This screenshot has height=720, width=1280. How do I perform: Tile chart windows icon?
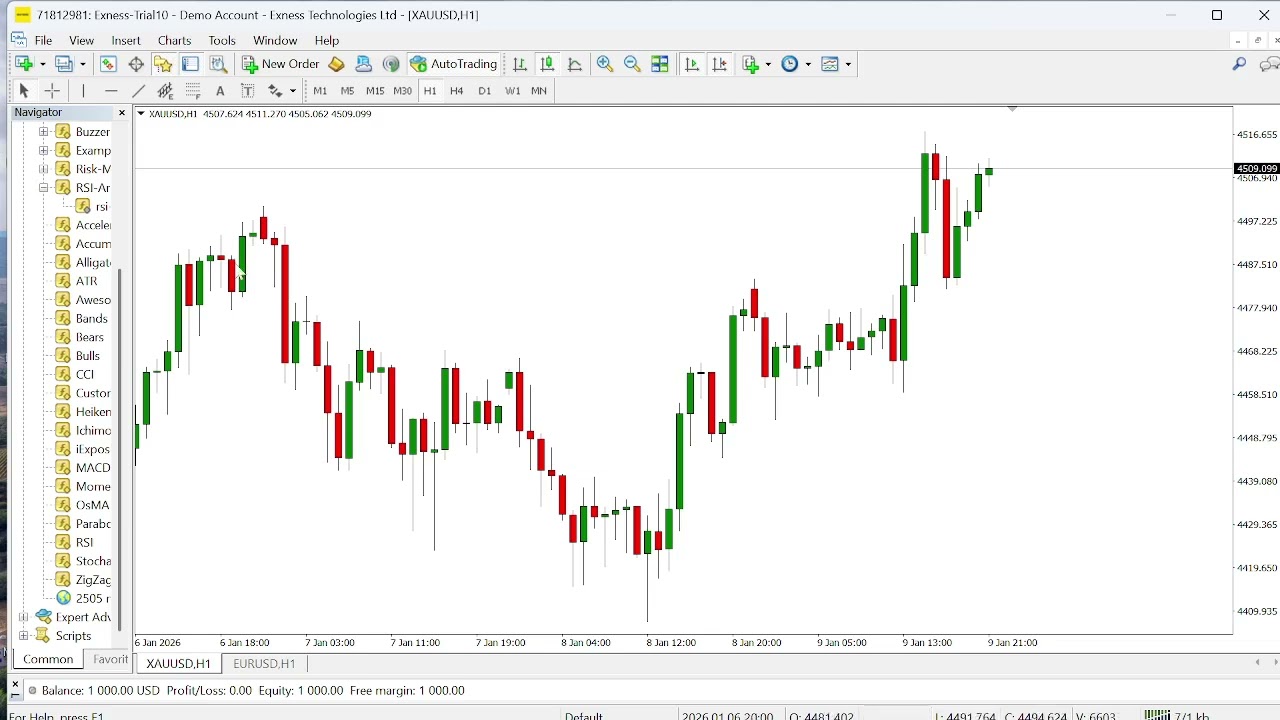(660, 64)
